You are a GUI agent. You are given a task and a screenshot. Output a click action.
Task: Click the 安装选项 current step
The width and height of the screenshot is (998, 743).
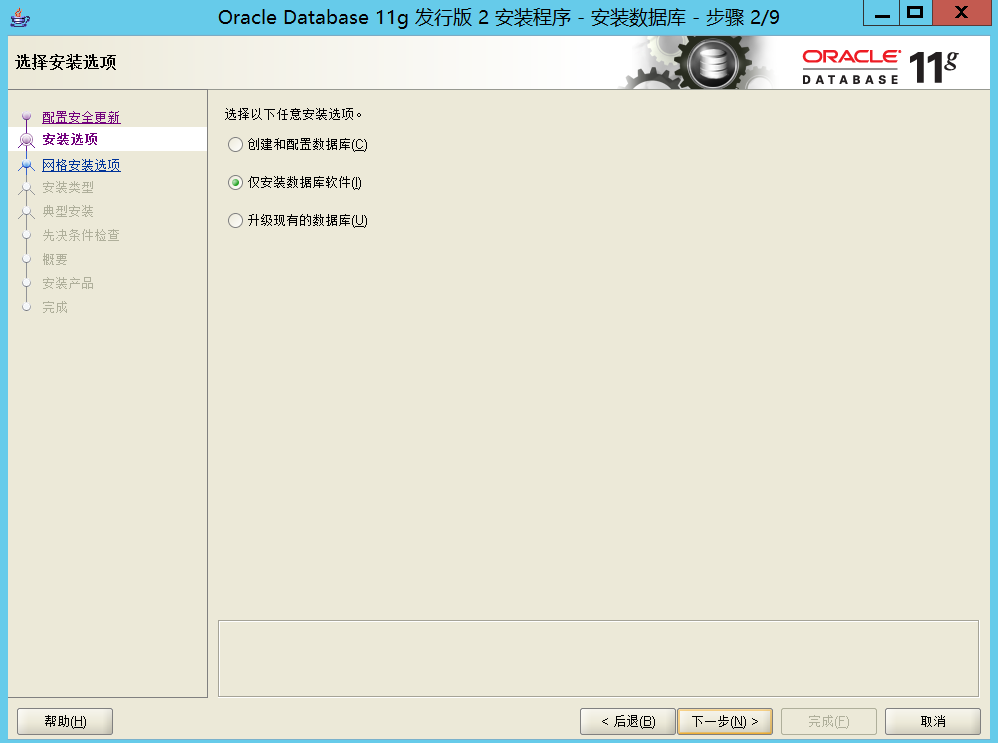(70, 139)
